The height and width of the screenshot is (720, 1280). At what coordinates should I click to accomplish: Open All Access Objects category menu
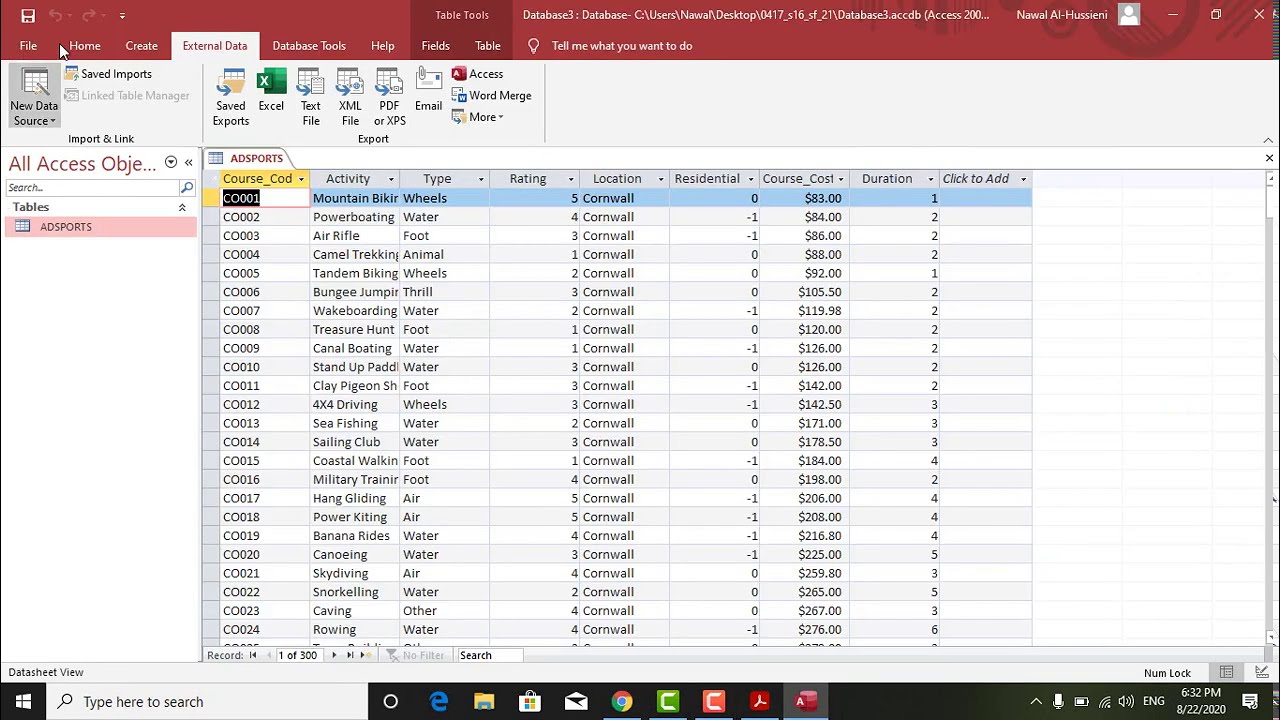point(171,163)
